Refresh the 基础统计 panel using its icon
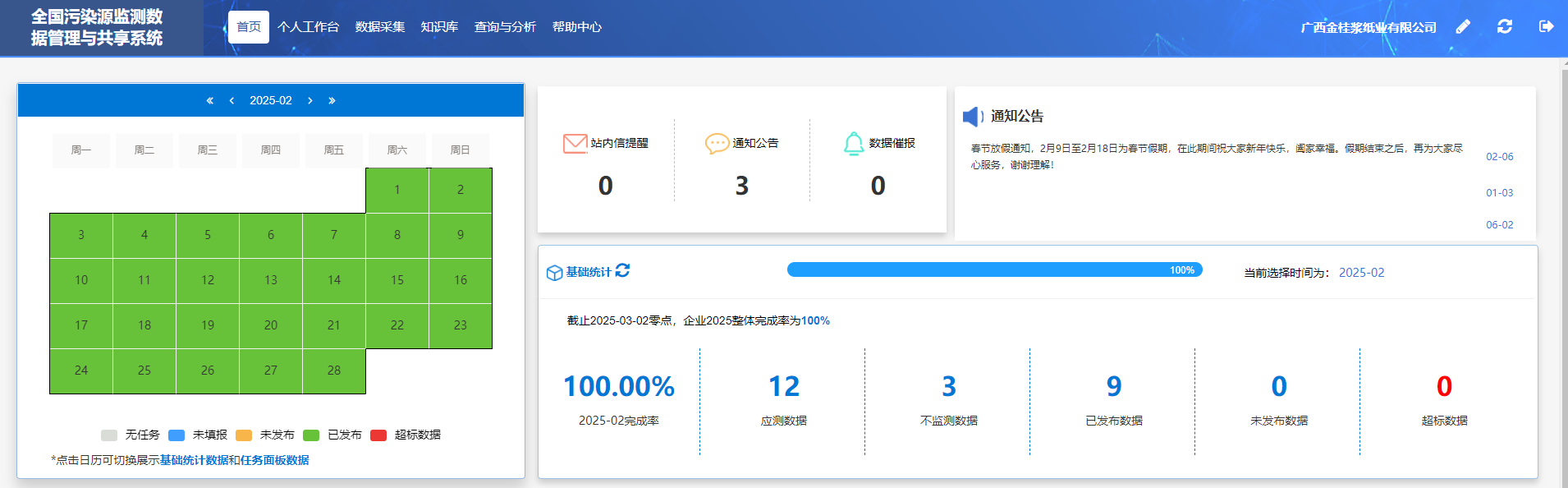1568x488 pixels. click(x=622, y=271)
